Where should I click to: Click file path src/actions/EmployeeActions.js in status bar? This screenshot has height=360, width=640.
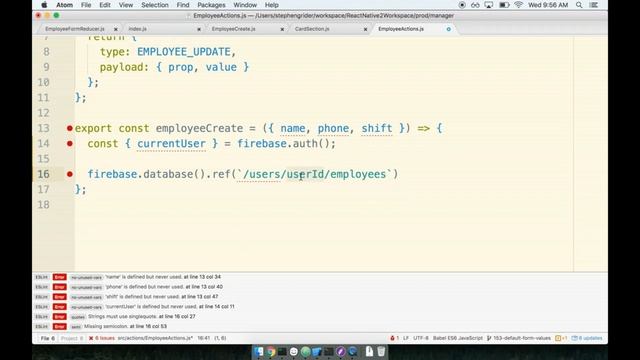click(156, 338)
